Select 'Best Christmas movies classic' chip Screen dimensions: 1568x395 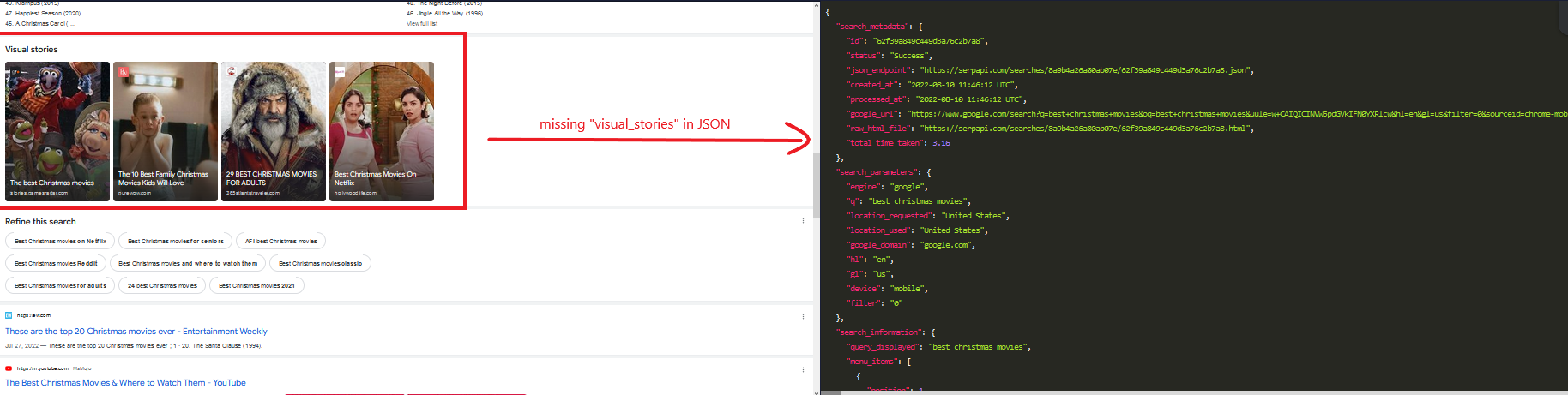(x=320, y=264)
